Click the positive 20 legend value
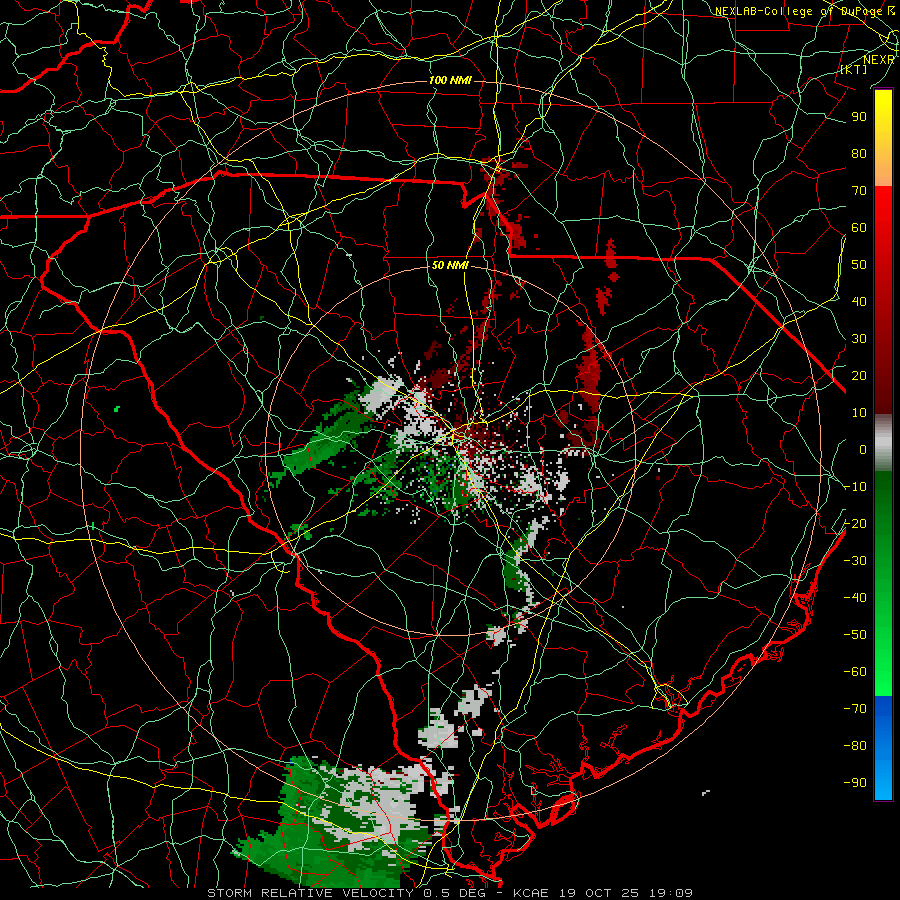The height and width of the screenshot is (900, 900). [x=859, y=376]
